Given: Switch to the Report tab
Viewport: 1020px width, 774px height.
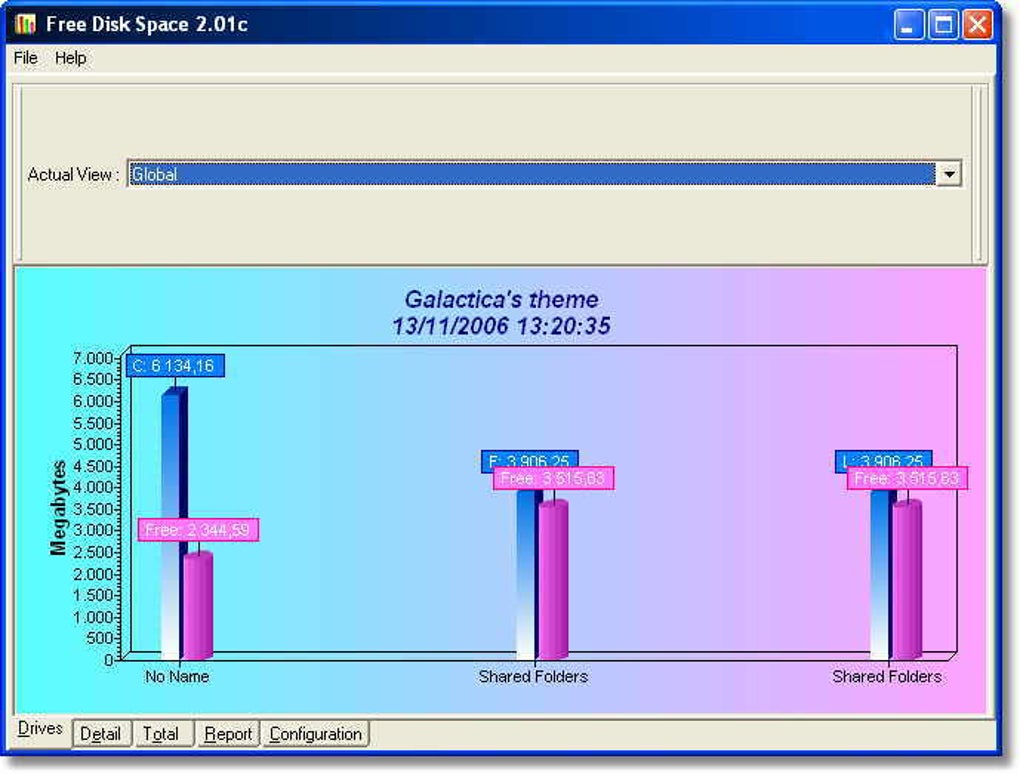Looking at the screenshot, I should tap(227, 733).
